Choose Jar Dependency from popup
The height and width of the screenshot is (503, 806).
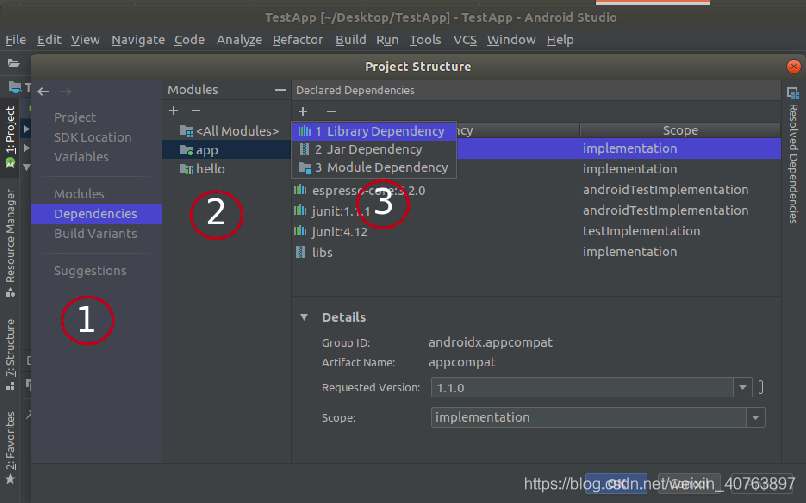coord(374,150)
